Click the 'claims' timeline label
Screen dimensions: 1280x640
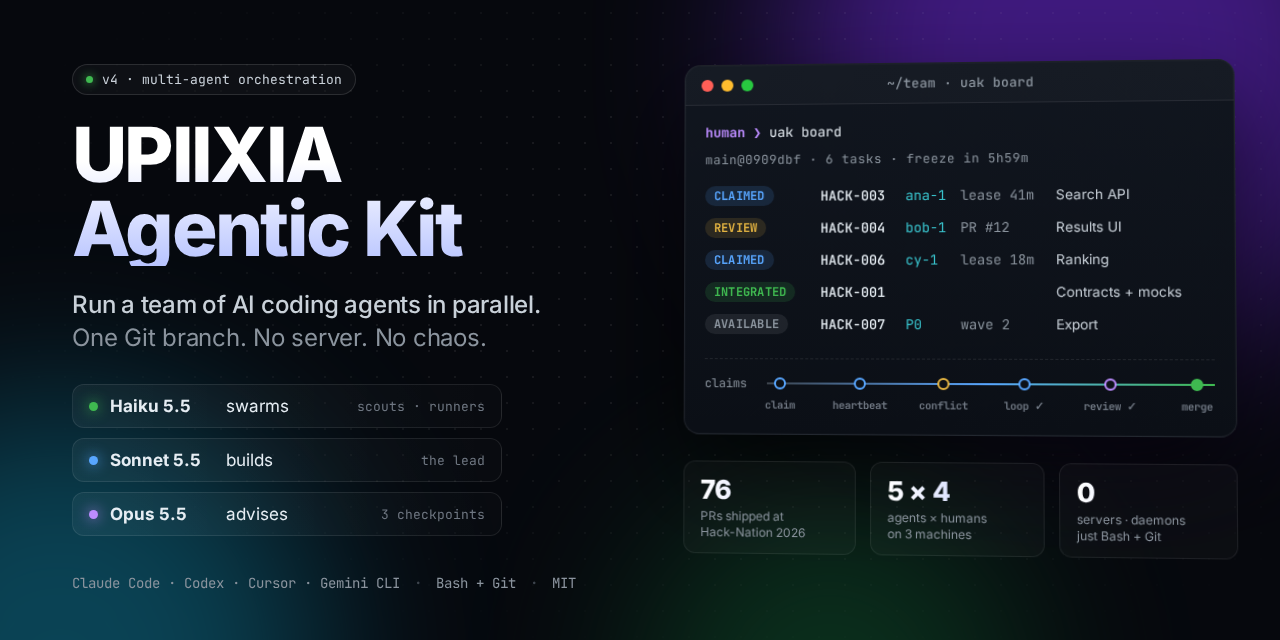(x=725, y=383)
